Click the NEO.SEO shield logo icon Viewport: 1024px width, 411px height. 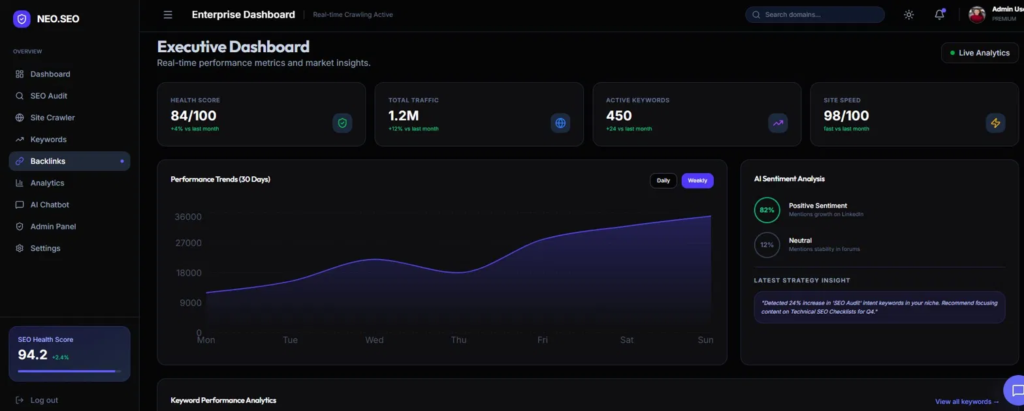tap(22, 19)
